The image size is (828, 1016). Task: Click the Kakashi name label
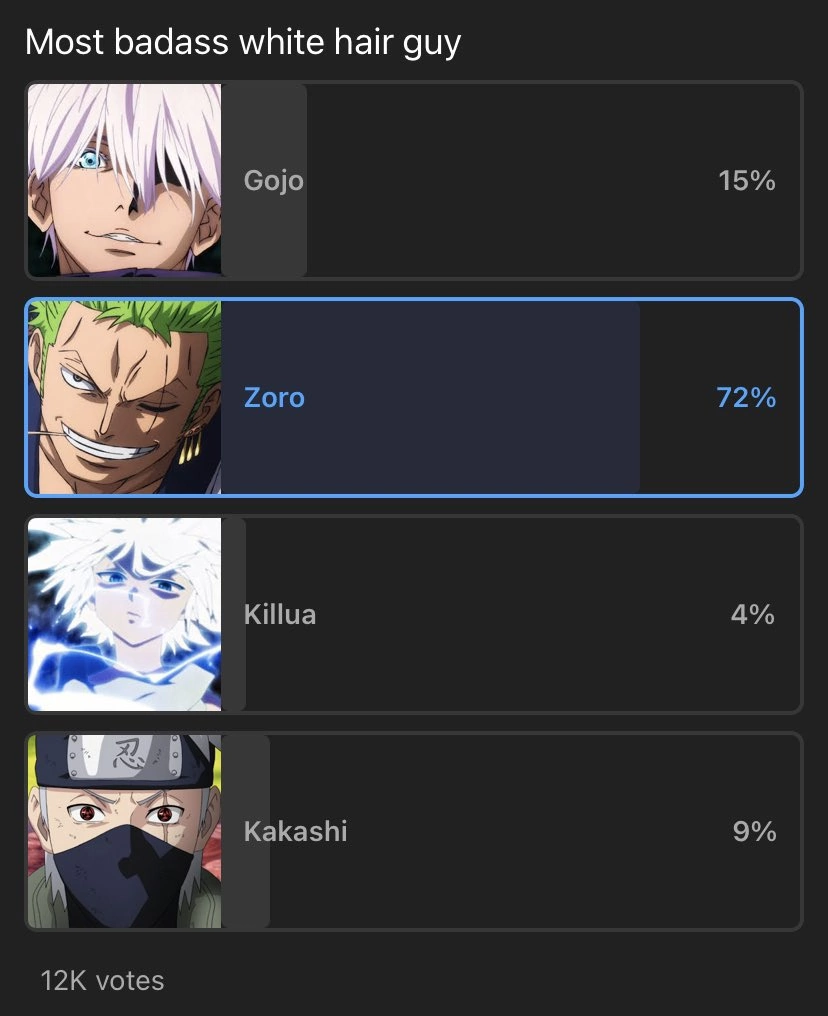[295, 831]
